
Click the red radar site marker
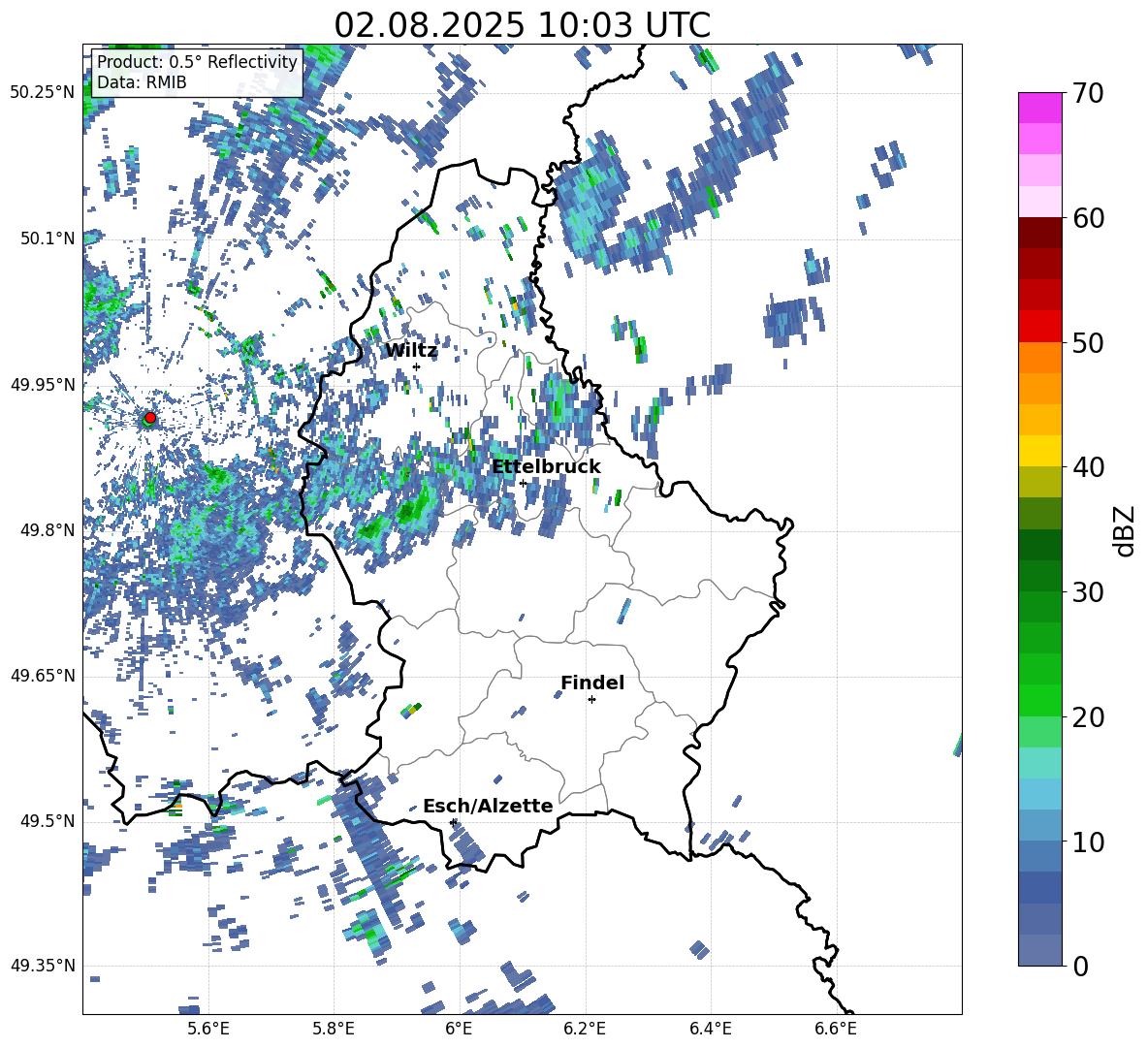[x=150, y=418]
